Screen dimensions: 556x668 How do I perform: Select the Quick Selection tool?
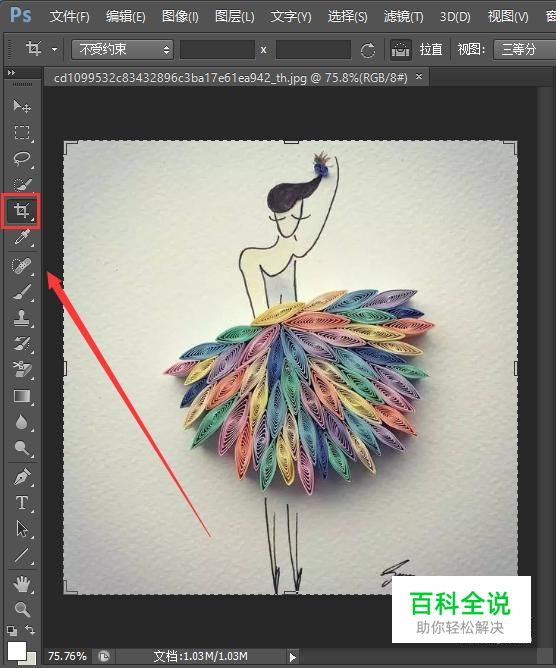coord(22,184)
